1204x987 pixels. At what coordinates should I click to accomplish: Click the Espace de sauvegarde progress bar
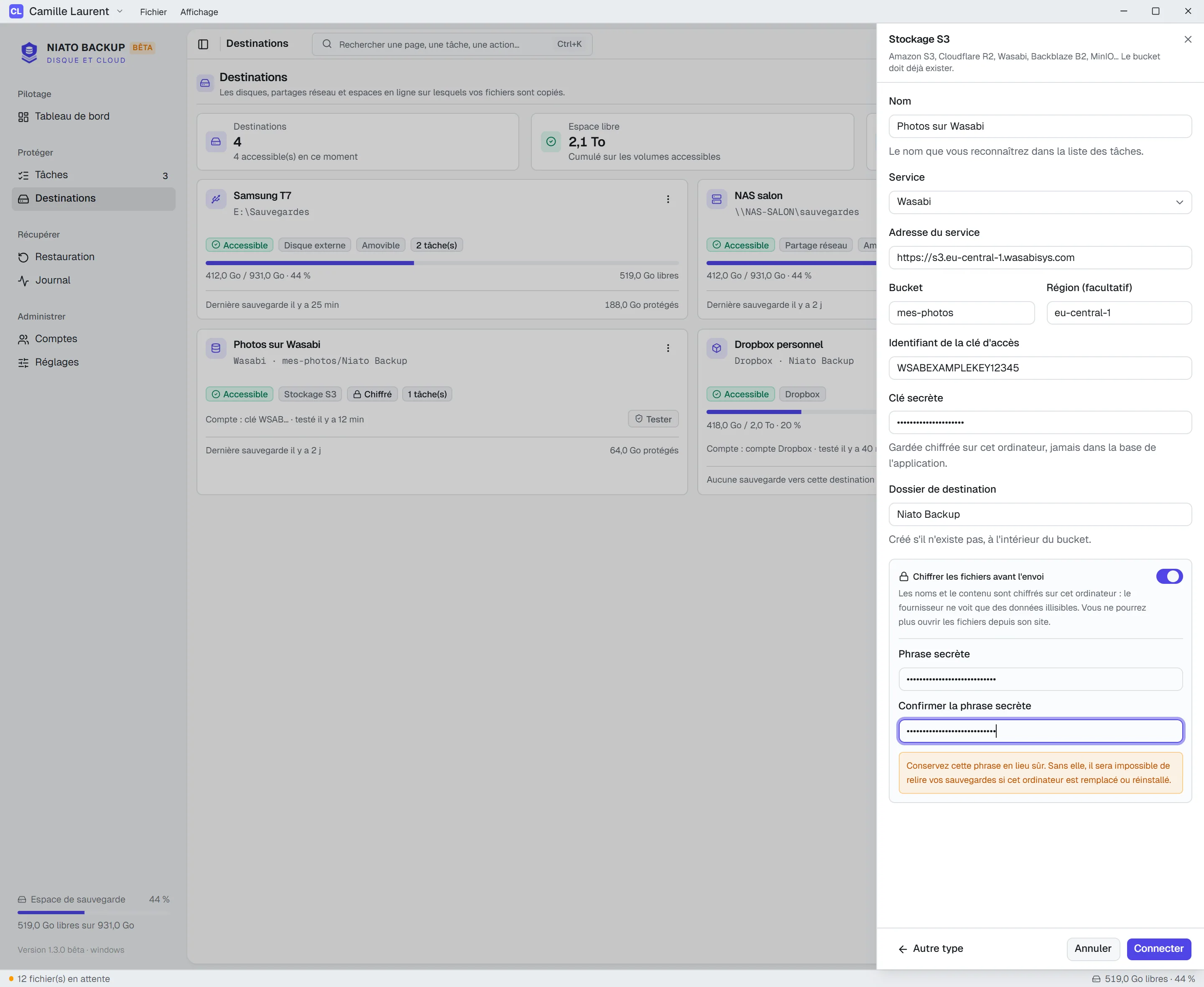(94, 913)
